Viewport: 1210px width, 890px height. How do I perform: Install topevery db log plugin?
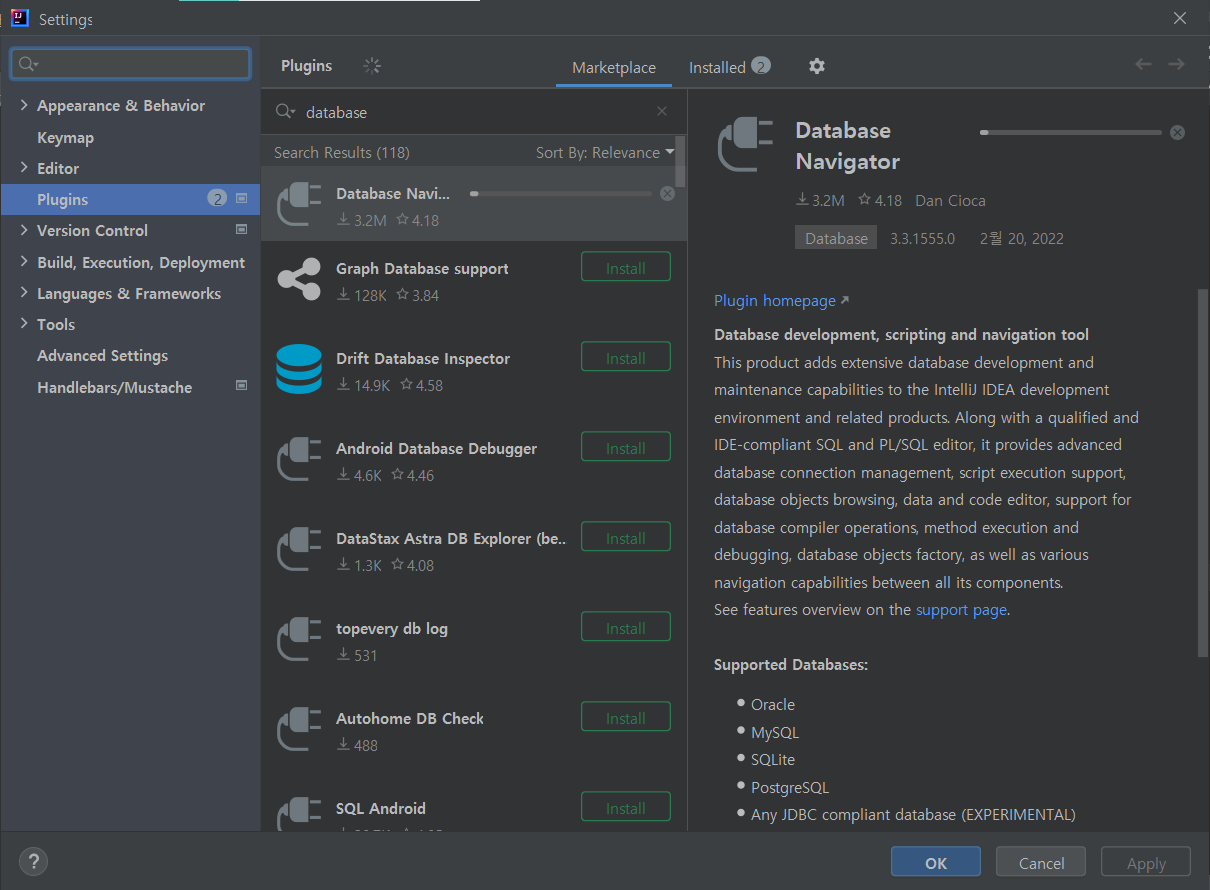click(626, 628)
